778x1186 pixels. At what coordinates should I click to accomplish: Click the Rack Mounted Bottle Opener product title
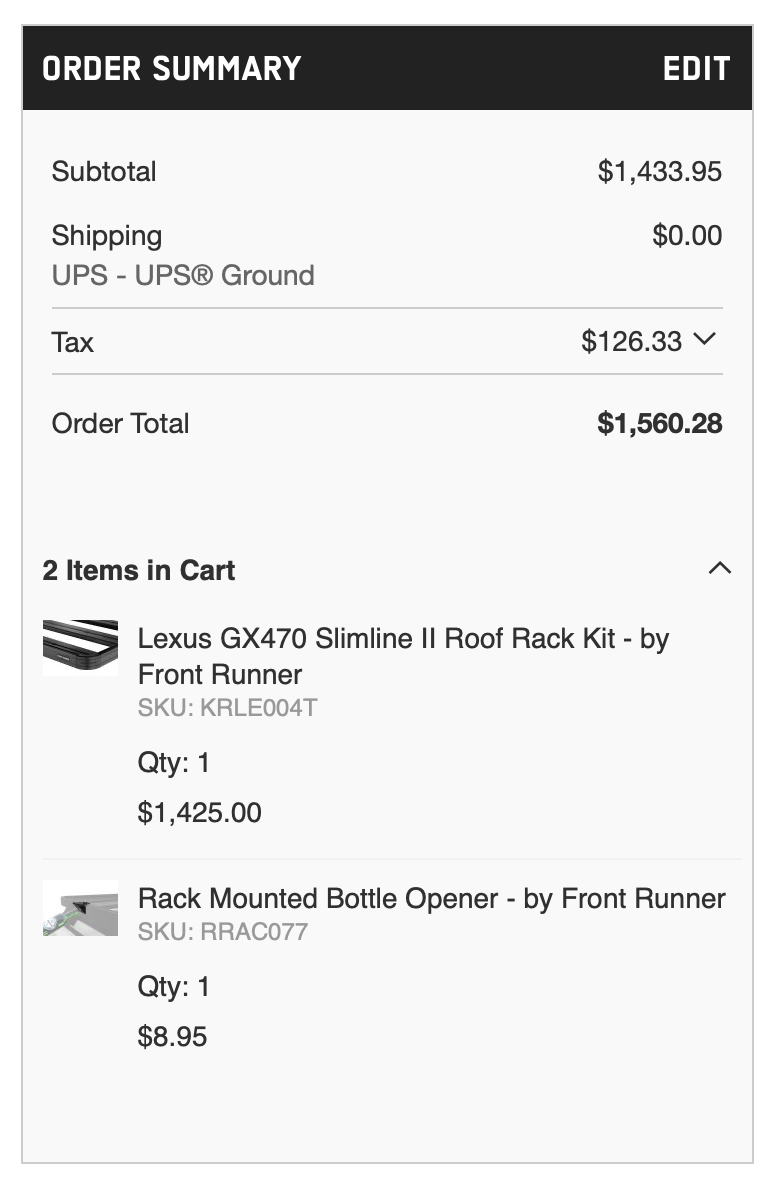[431, 899]
